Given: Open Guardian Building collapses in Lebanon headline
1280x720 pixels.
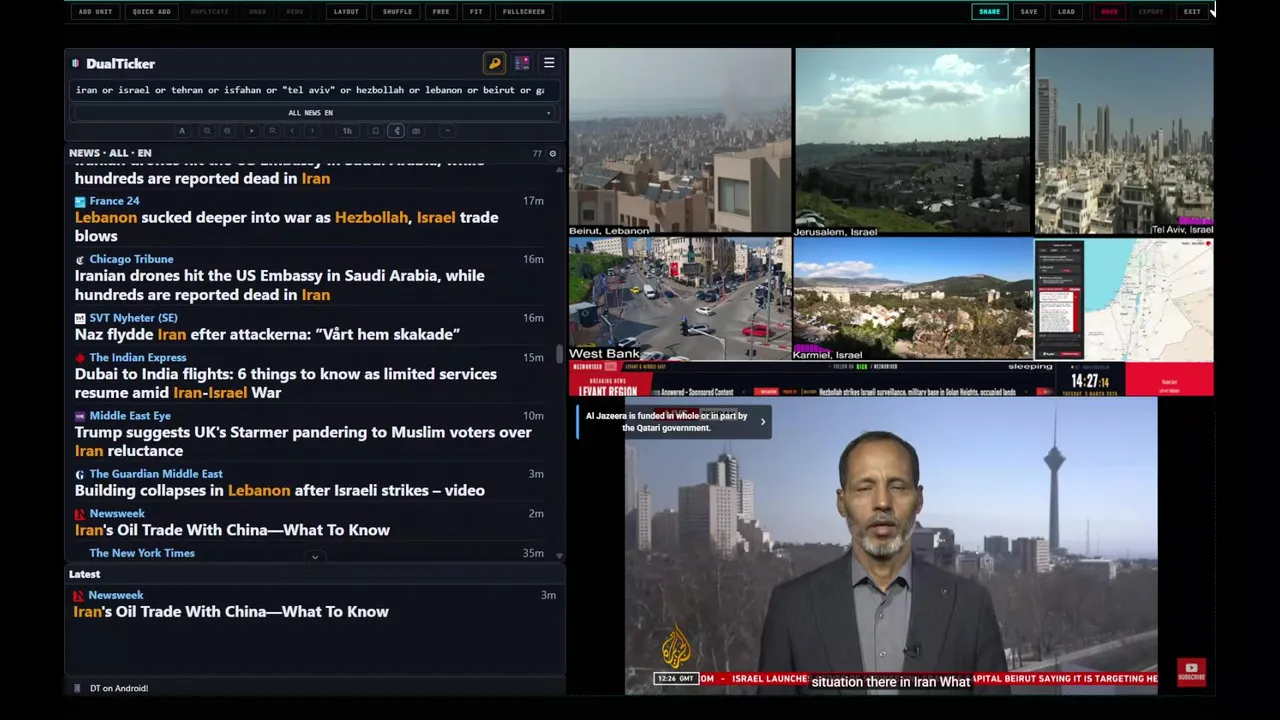Looking at the screenshot, I should (x=279, y=490).
